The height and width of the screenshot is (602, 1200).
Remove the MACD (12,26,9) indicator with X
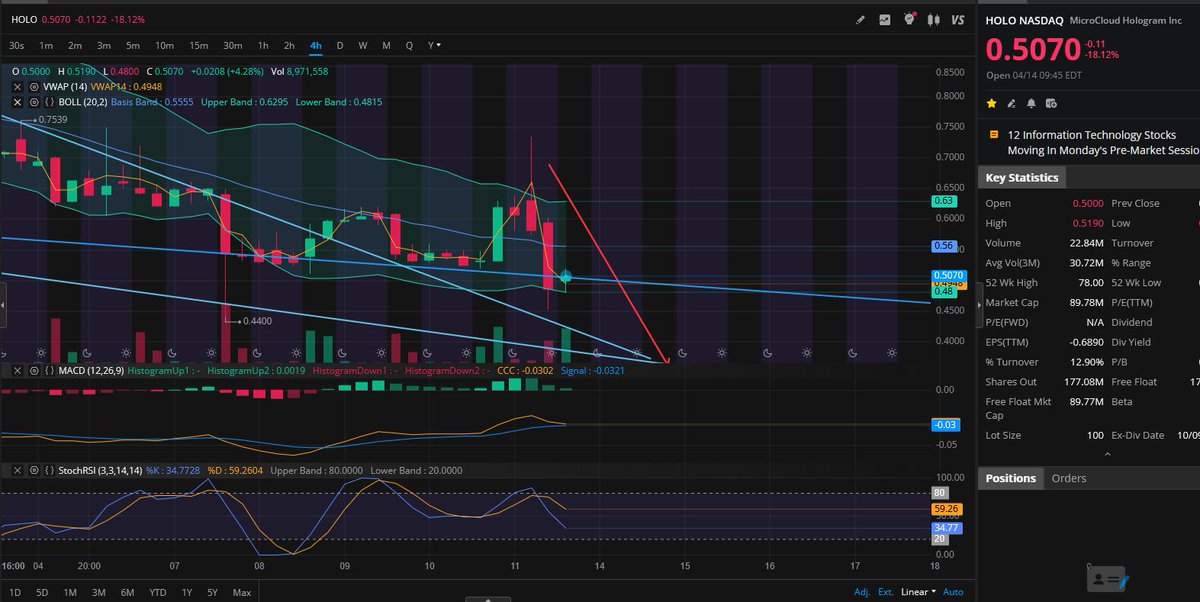point(16,370)
